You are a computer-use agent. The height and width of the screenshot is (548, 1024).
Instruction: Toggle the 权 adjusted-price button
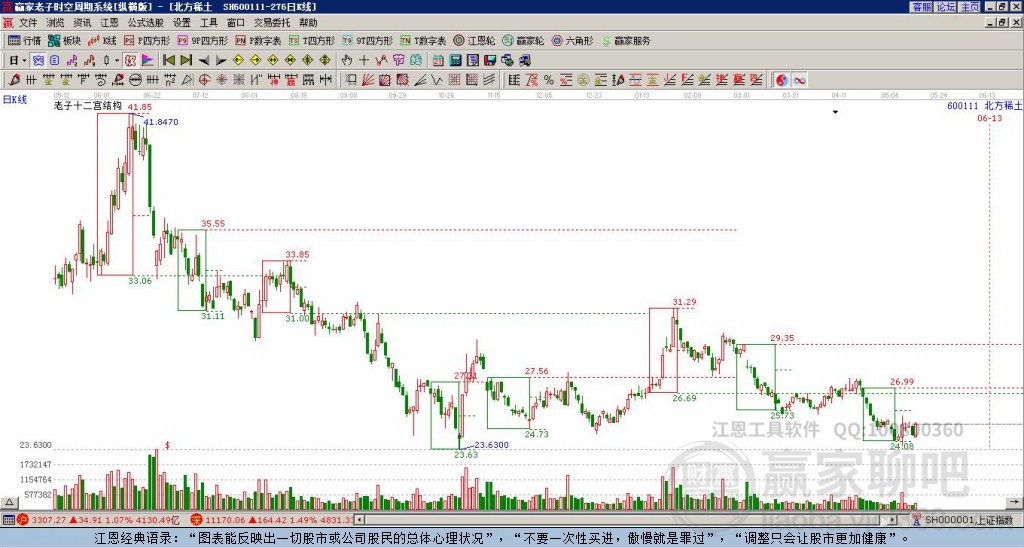click(x=130, y=61)
